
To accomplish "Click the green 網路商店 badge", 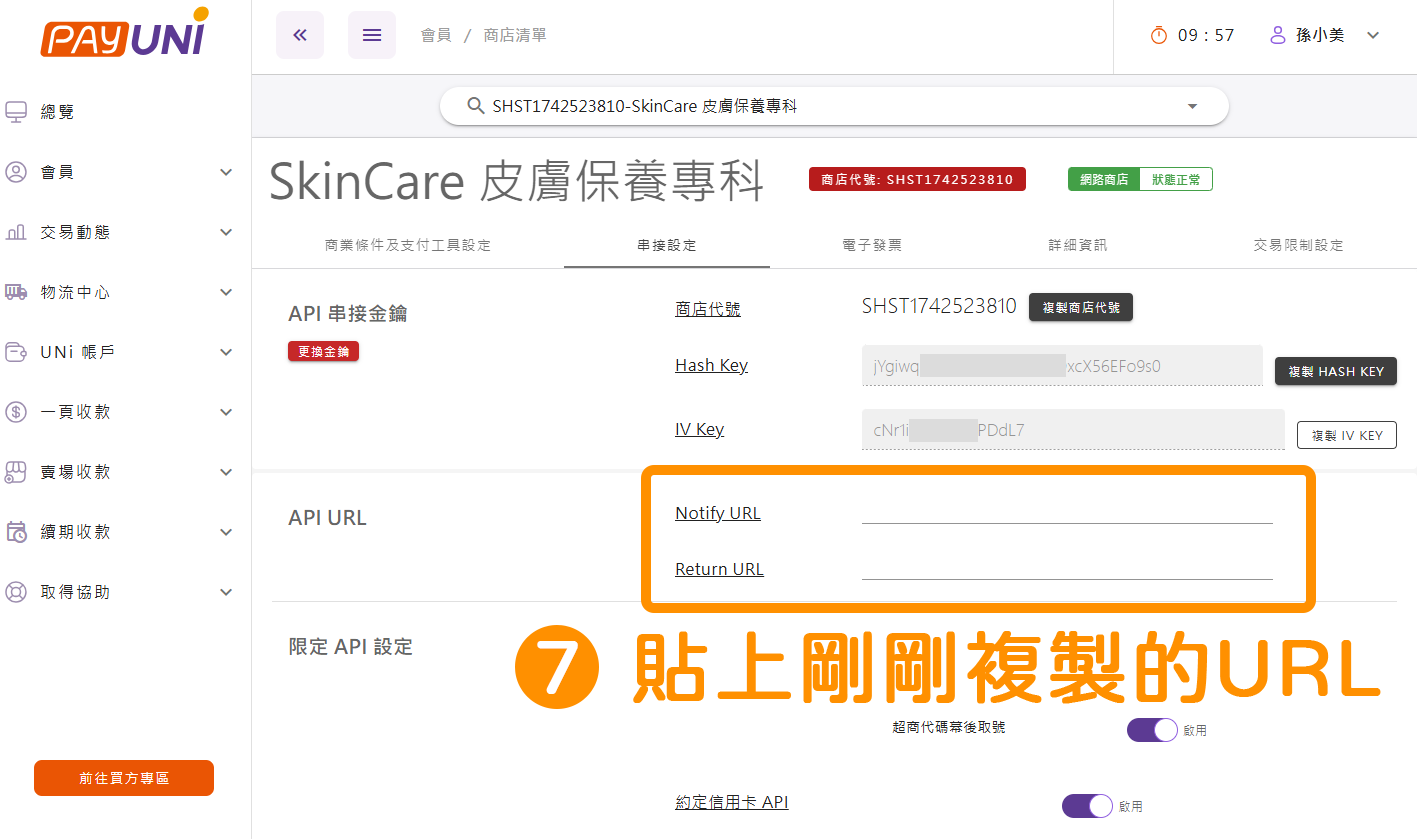I will click(x=1104, y=180).
